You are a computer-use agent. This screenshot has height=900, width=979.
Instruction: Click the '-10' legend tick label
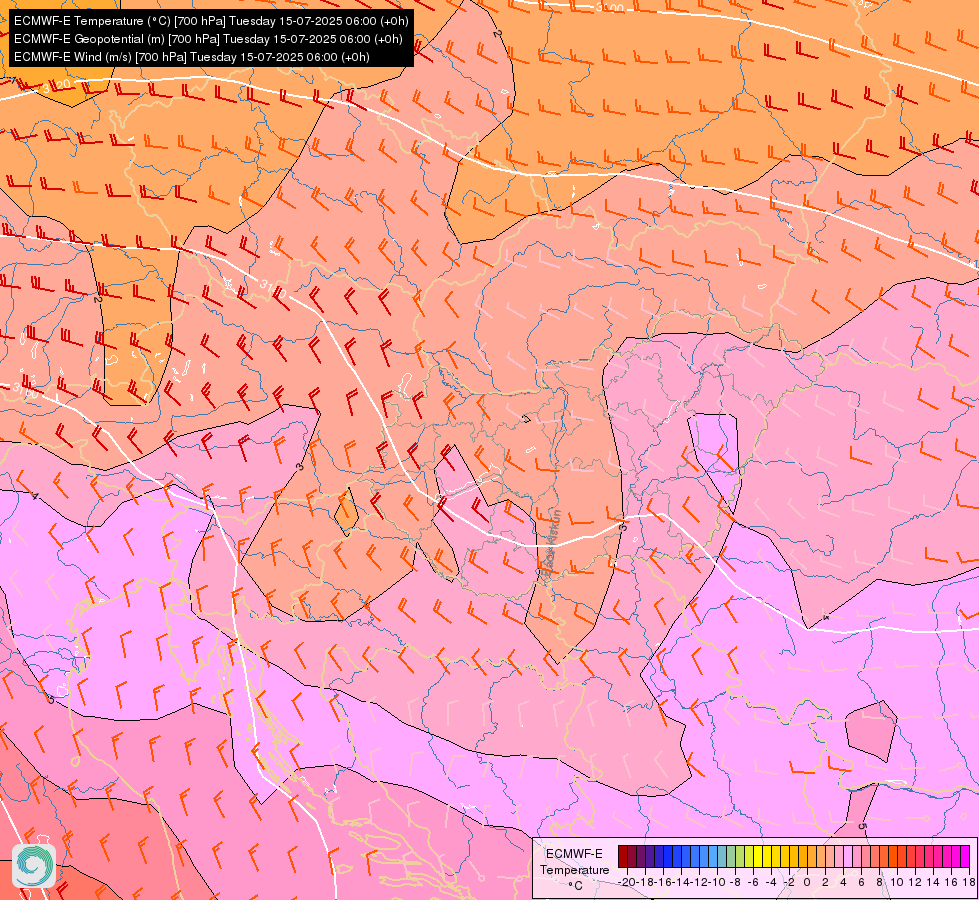coord(717,883)
